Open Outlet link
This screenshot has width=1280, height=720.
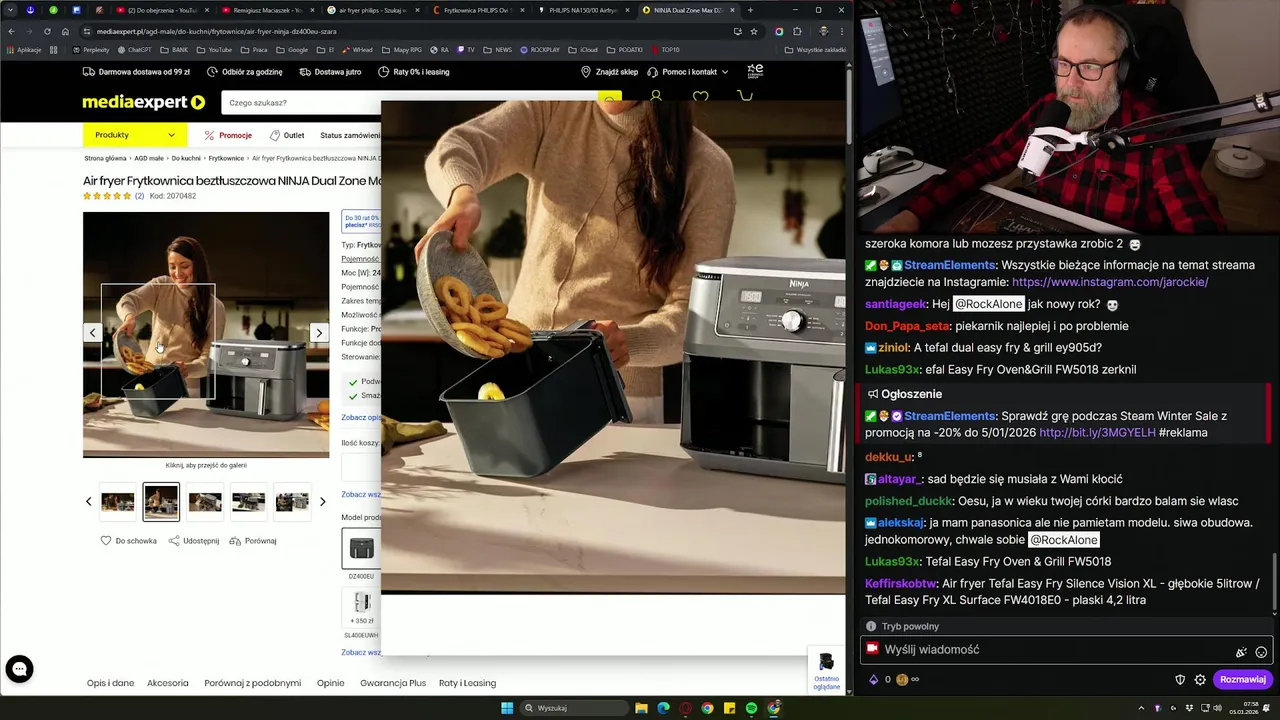pyautogui.click(x=286, y=135)
